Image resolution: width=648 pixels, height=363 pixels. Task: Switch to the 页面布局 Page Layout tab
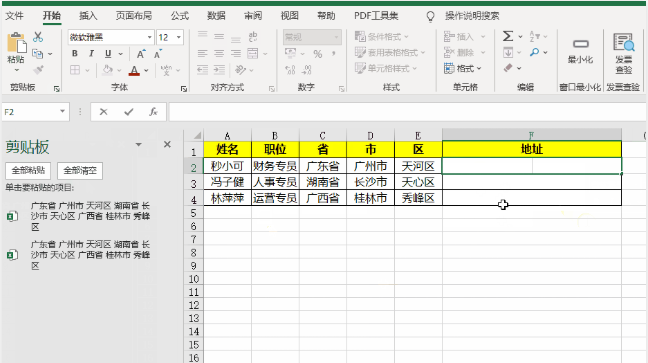tap(133, 16)
